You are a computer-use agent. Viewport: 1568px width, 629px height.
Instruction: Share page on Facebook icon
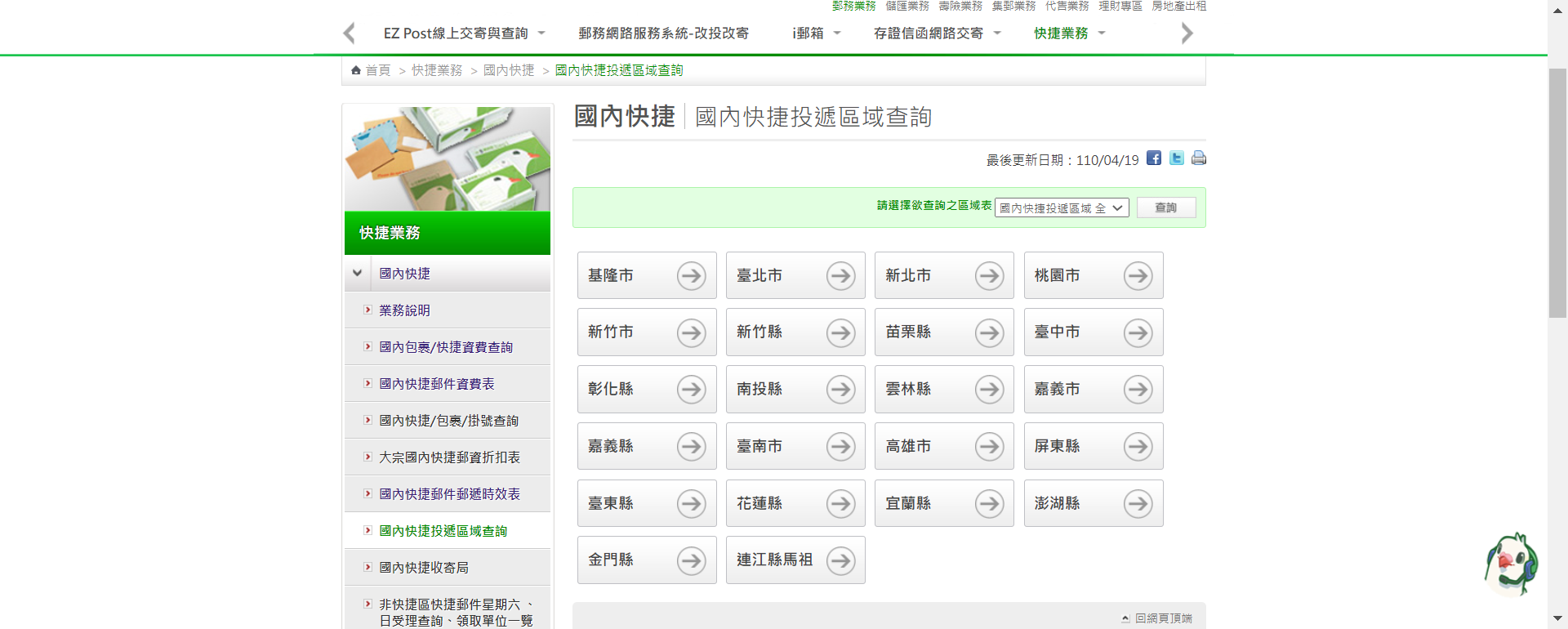pos(1153,158)
